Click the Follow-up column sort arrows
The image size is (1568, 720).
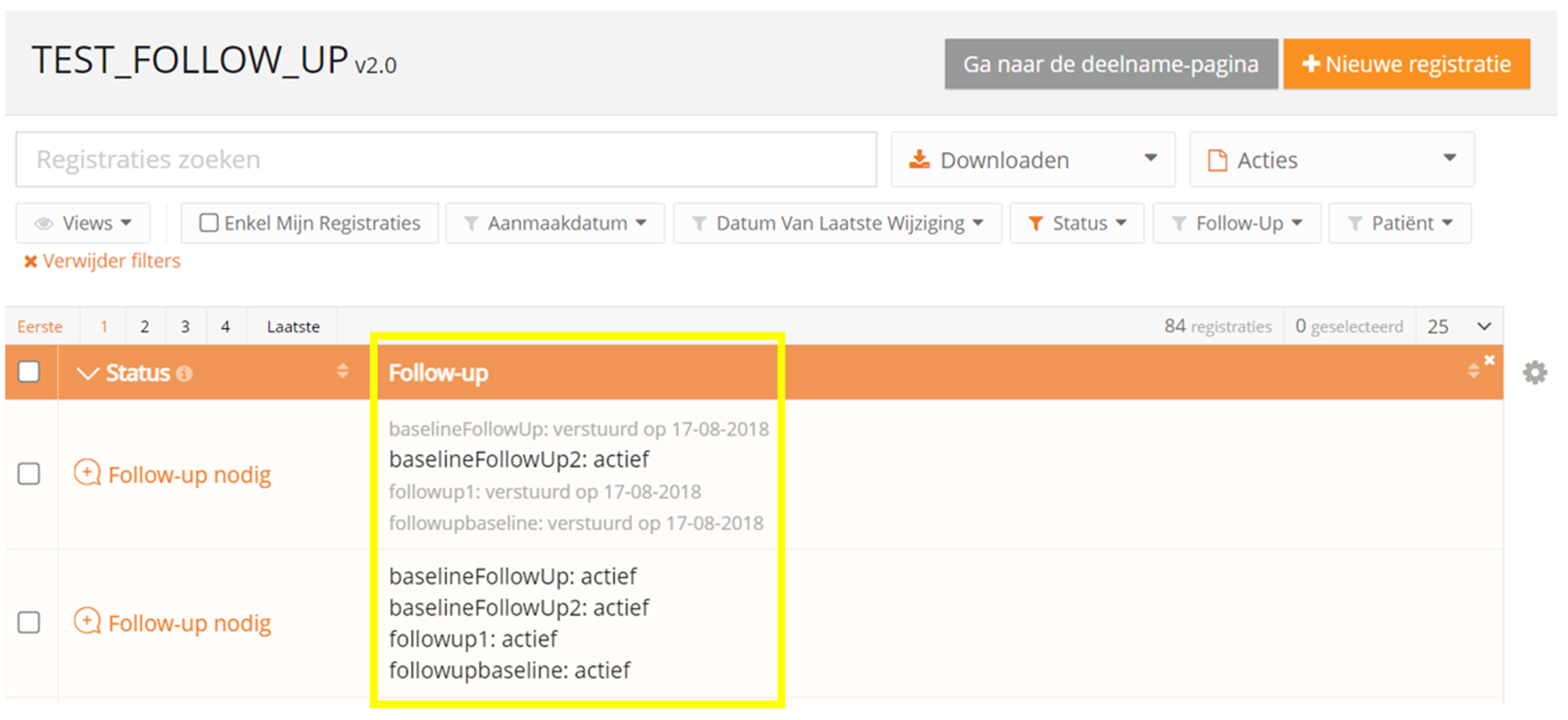1473,371
